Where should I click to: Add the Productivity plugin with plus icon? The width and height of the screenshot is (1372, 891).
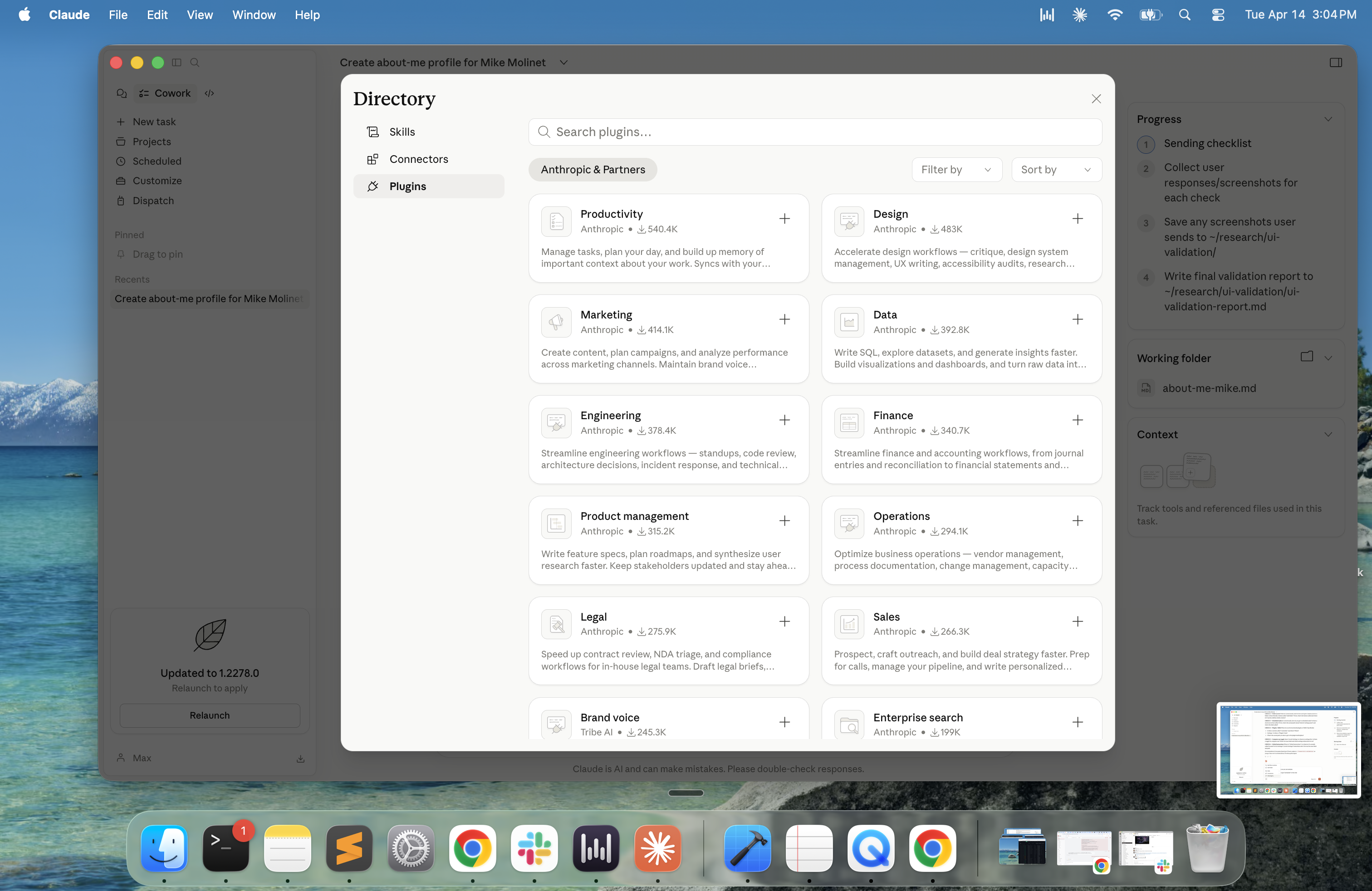pyautogui.click(x=784, y=218)
